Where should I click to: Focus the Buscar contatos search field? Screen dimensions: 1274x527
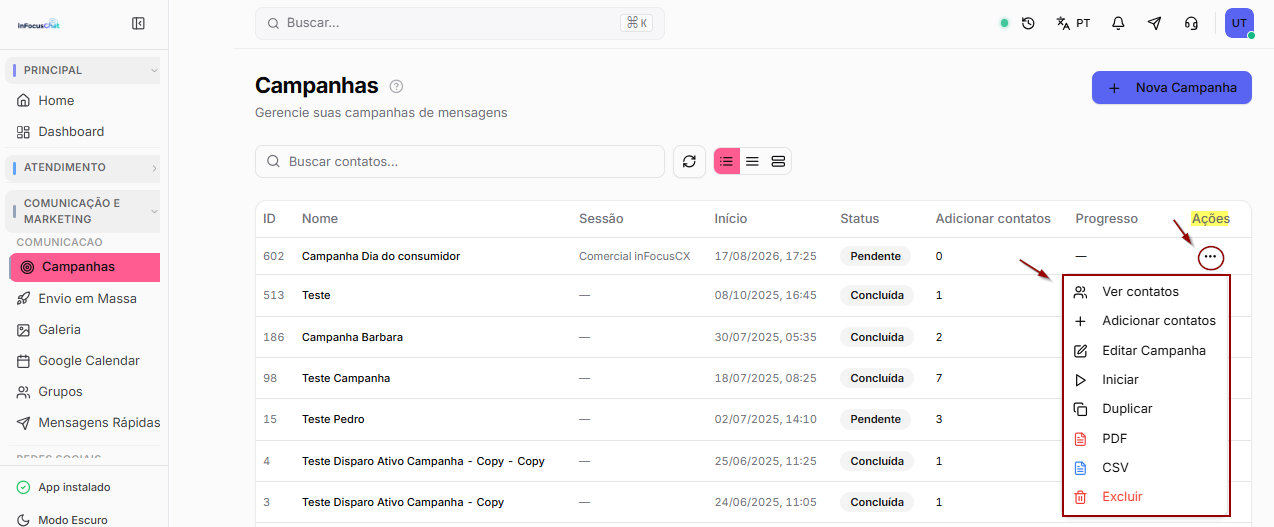pyautogui.click(x=460, y=161)
